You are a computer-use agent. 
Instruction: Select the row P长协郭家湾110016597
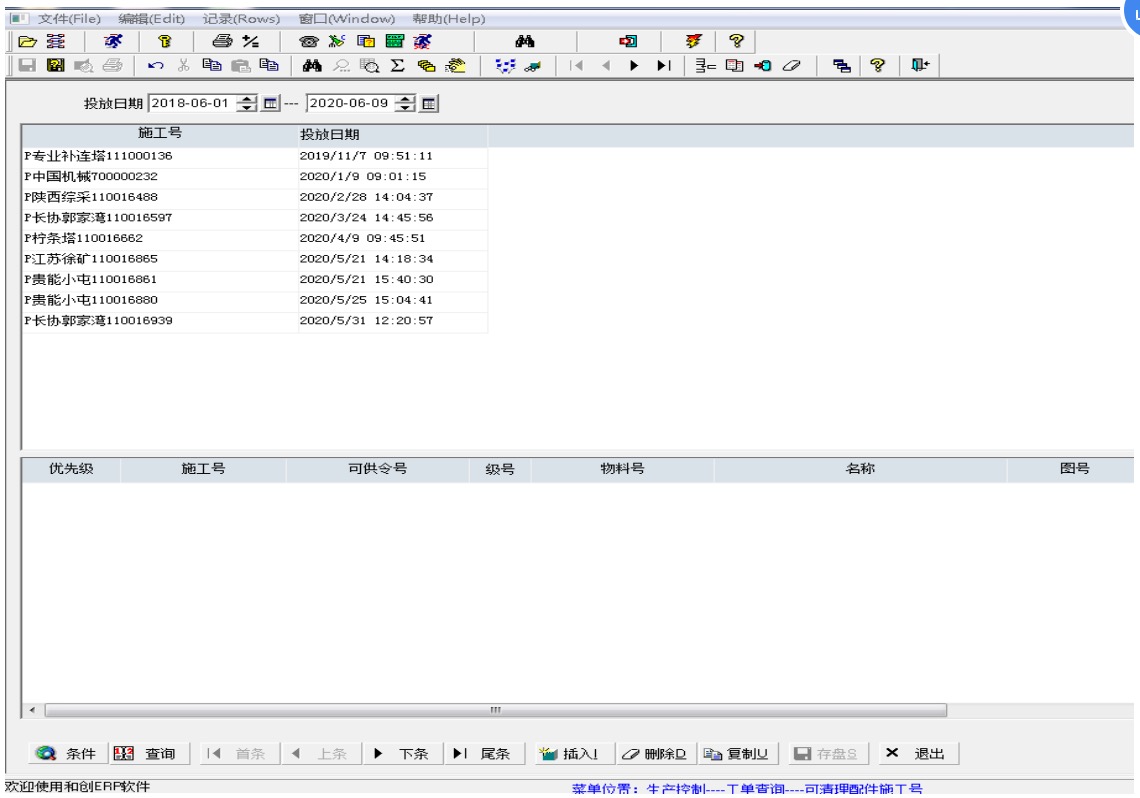click(x=254, y=218)
